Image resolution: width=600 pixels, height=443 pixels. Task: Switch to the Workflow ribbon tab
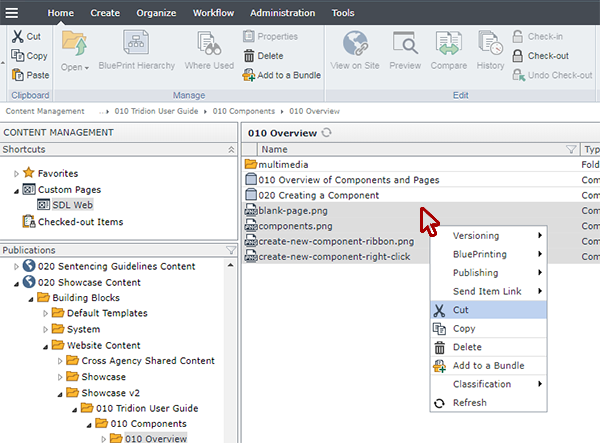(x=214, y=13)
